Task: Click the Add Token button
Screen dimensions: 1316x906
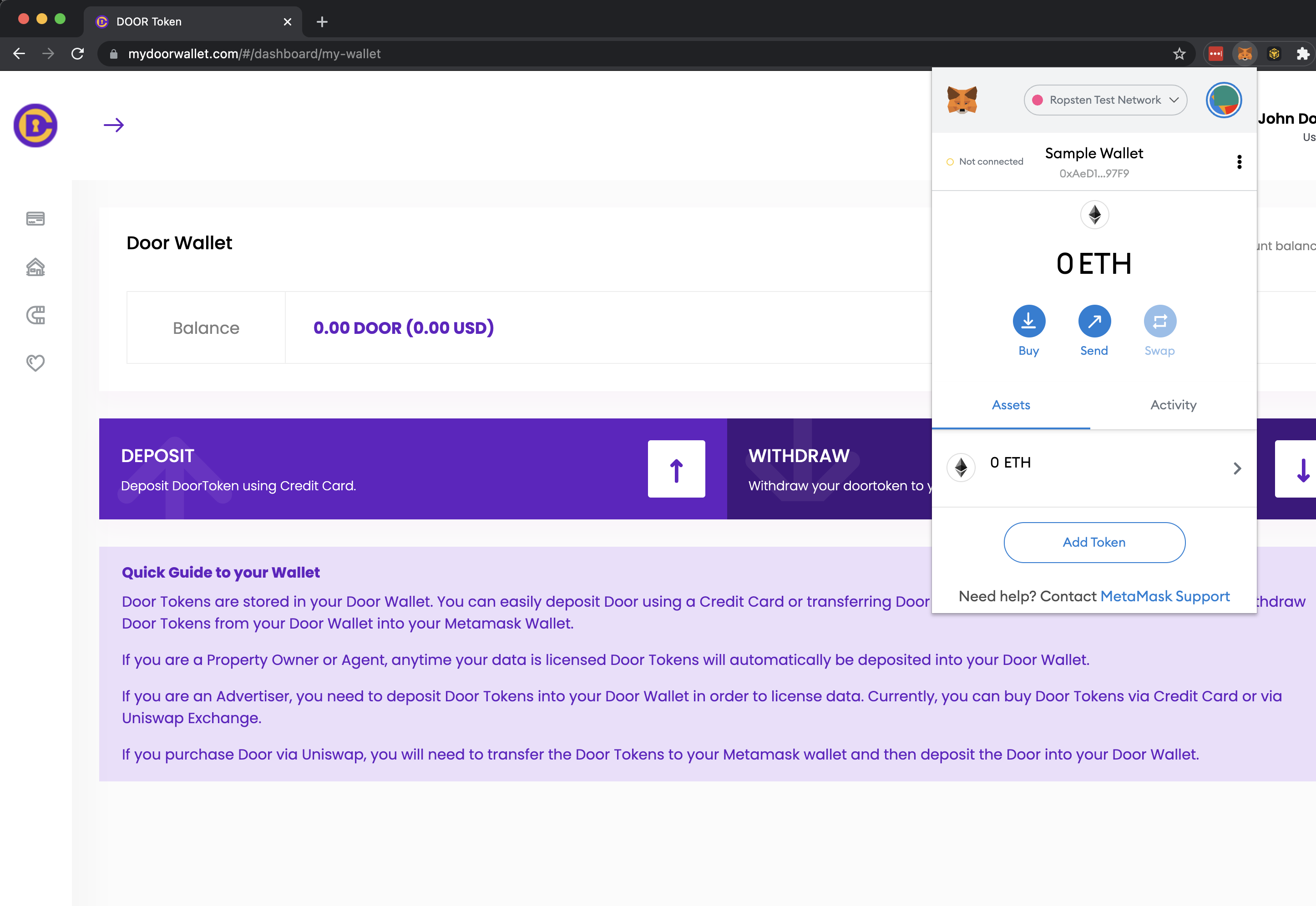Action: 1094,543
